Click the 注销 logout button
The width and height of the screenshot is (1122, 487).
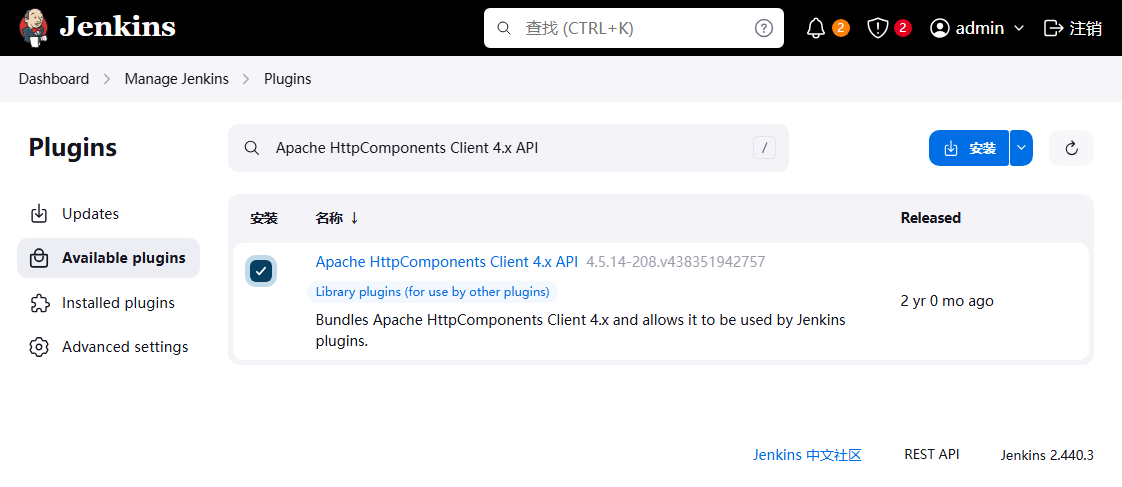1073,28
